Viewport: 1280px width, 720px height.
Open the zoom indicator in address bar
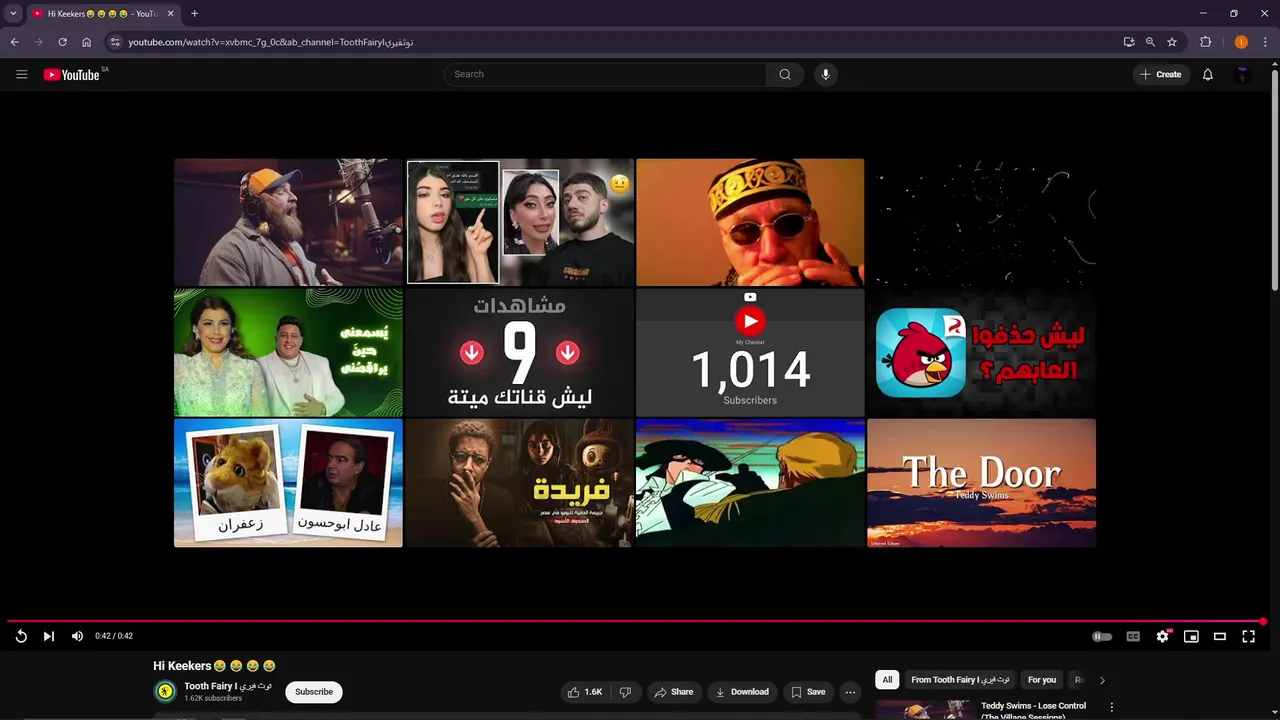click(x=1150, y=42)
